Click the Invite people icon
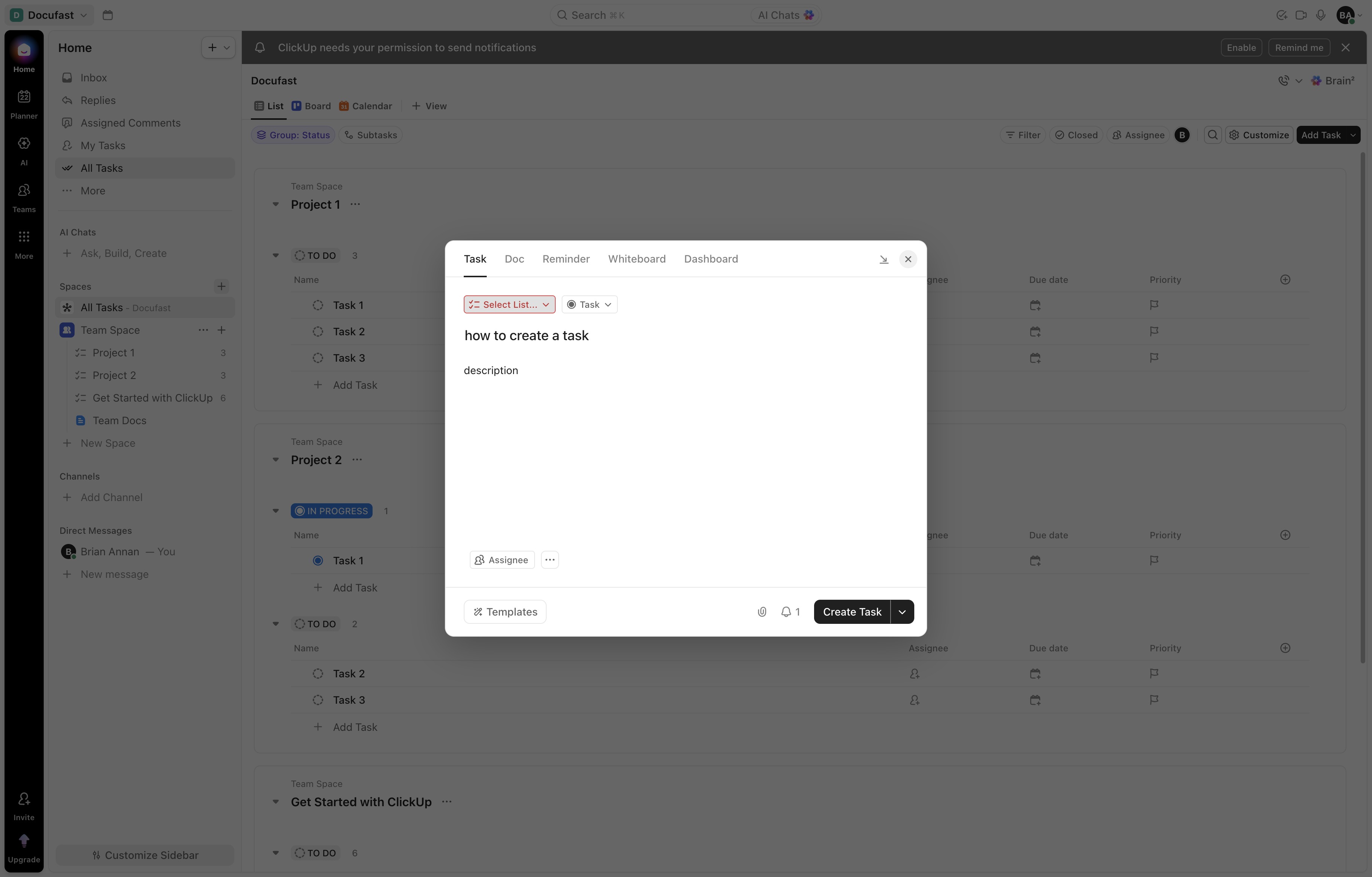 click(x=24, y=798)
